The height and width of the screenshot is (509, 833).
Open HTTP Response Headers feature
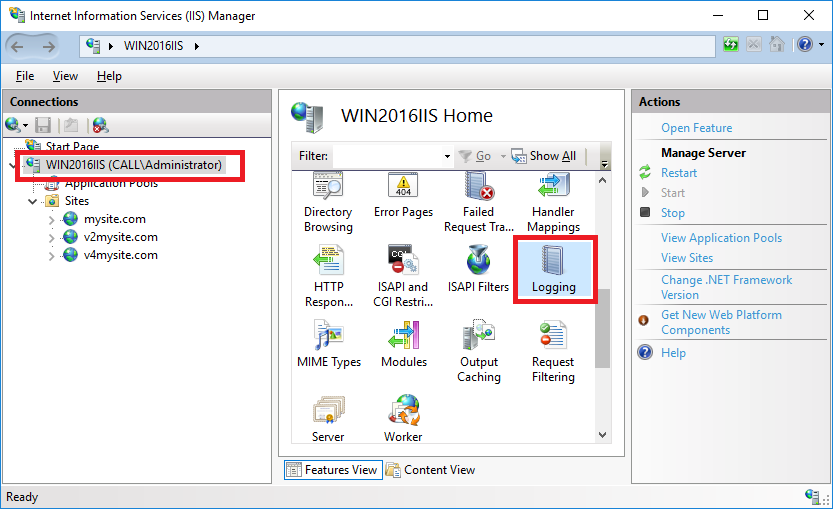pyautogui.click(x=328, y=276)
